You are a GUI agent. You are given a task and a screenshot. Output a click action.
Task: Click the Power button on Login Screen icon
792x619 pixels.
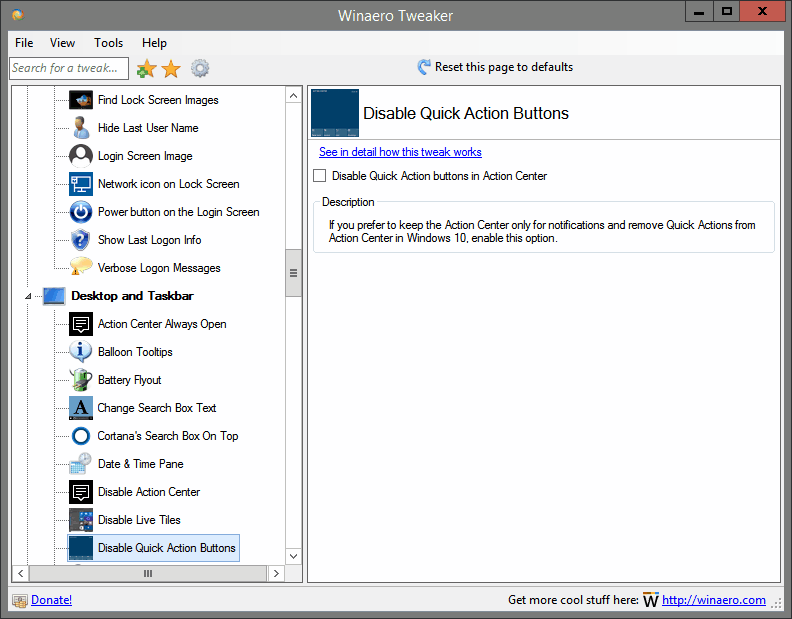81,212
